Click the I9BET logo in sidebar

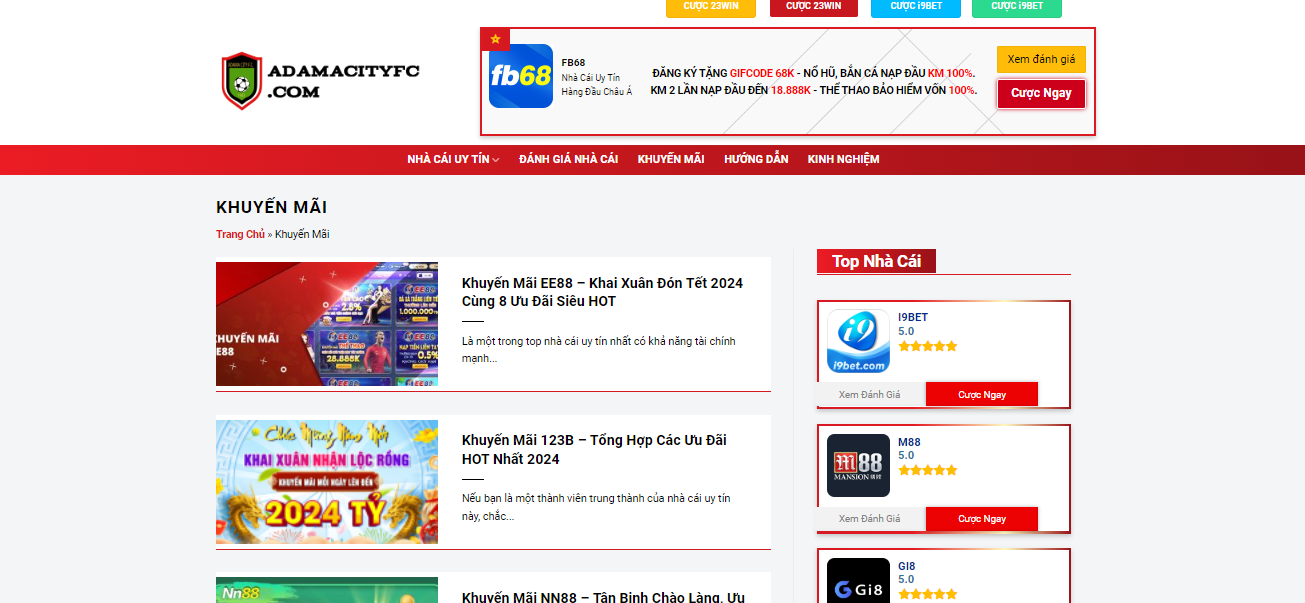pos(858,341)
